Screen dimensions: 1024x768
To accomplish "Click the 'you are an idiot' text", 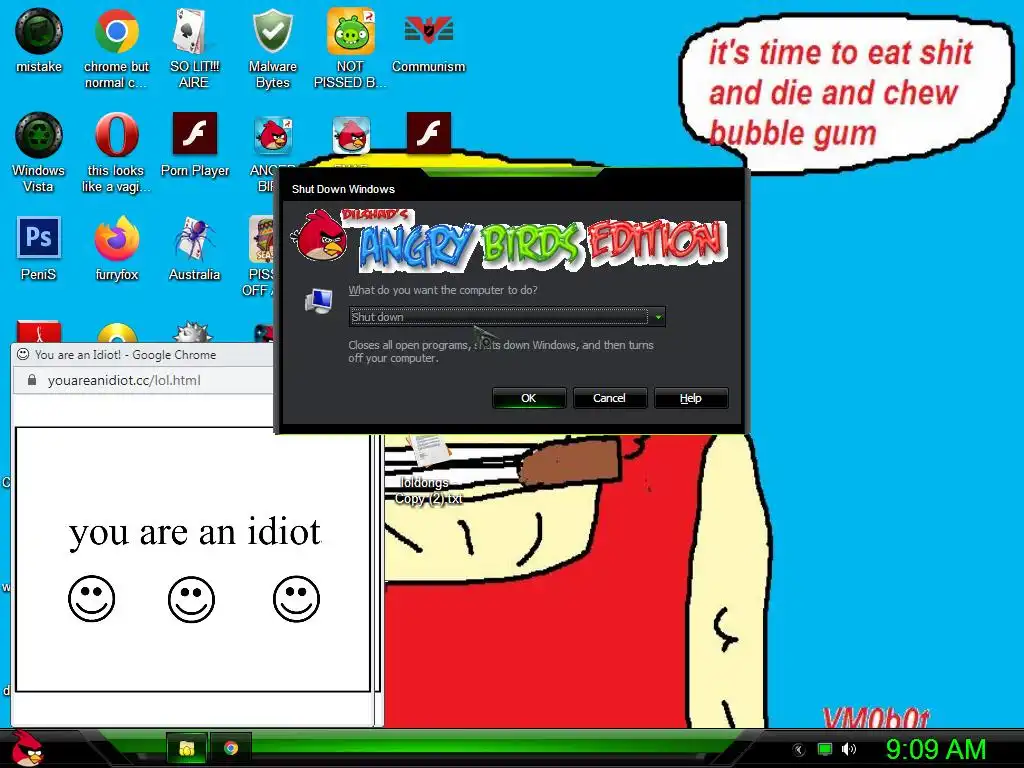I will click(195, 532).
